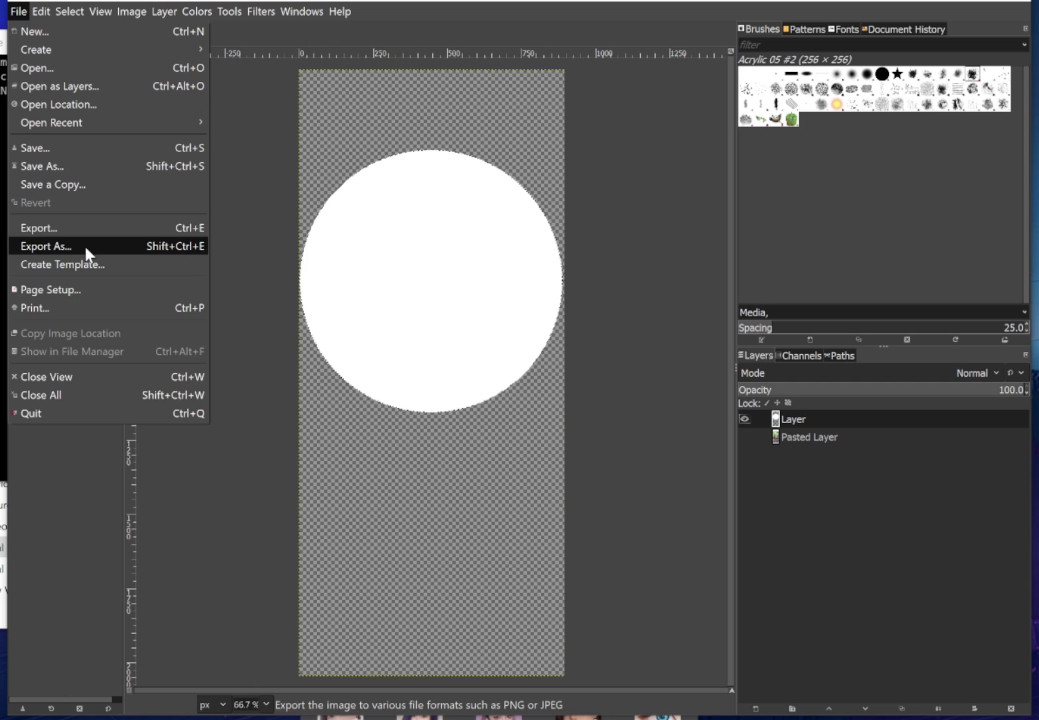Viewport: 1039px width, 720px height.
Task: Click the canvas horizontal scrollbar
Action: 431,691
